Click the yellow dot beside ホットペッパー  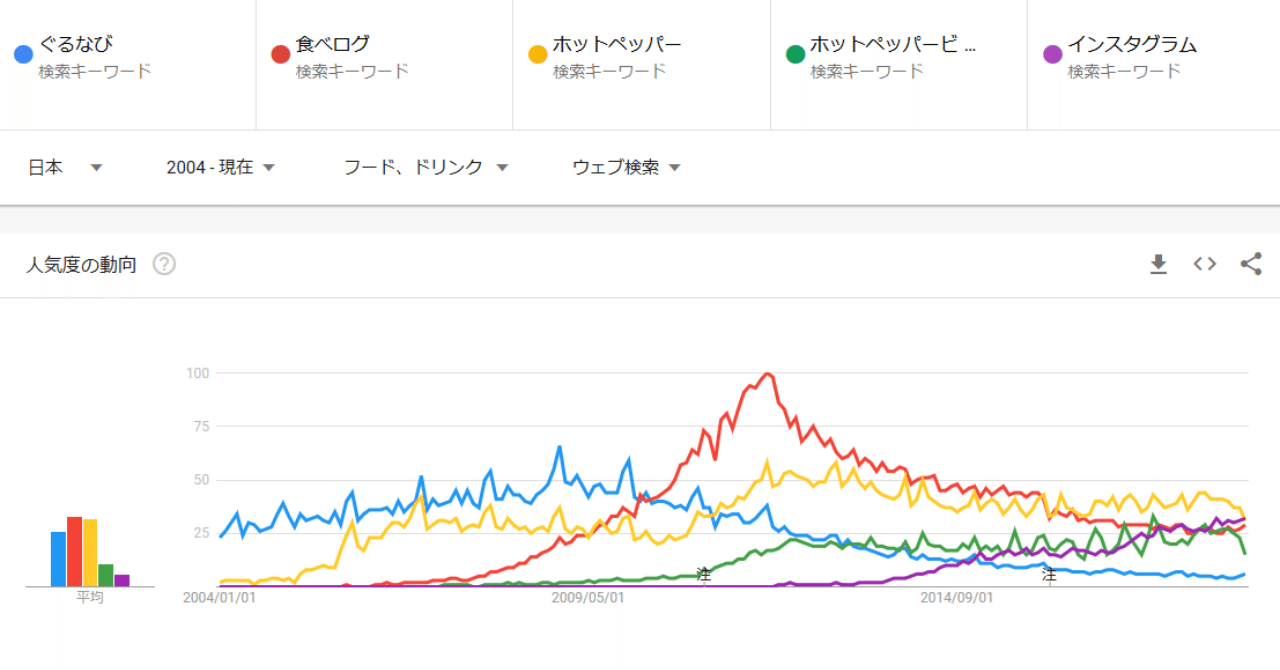(537, 53)
